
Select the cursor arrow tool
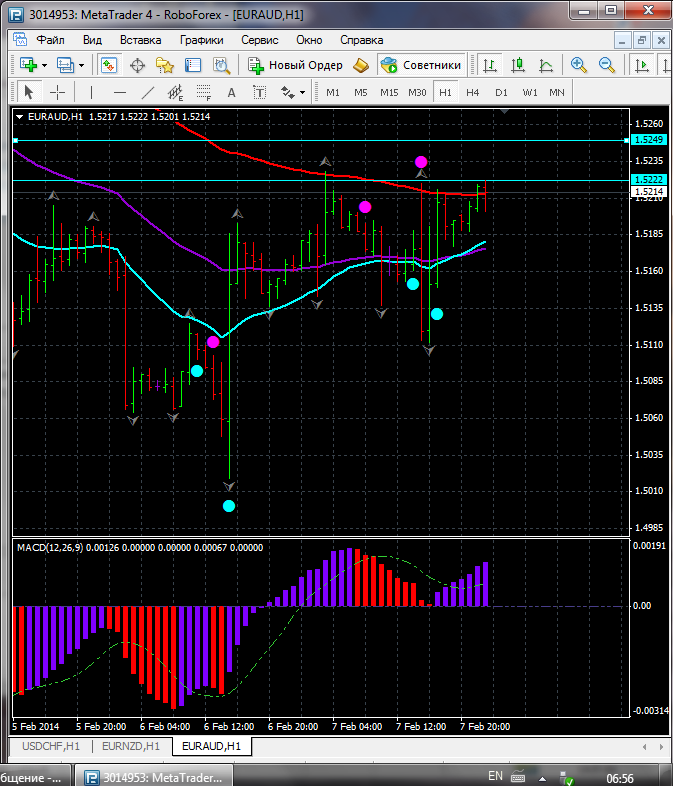click(29, 92)
